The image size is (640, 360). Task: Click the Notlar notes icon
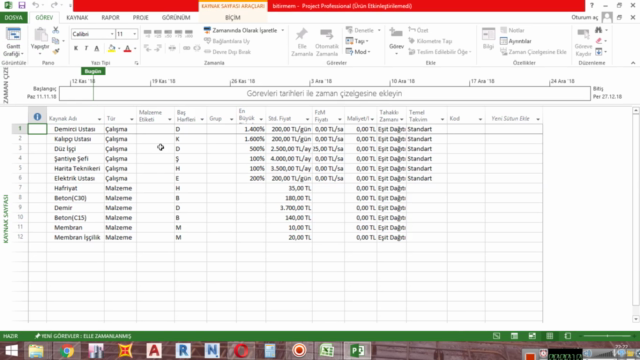click(x=512, y=30)
